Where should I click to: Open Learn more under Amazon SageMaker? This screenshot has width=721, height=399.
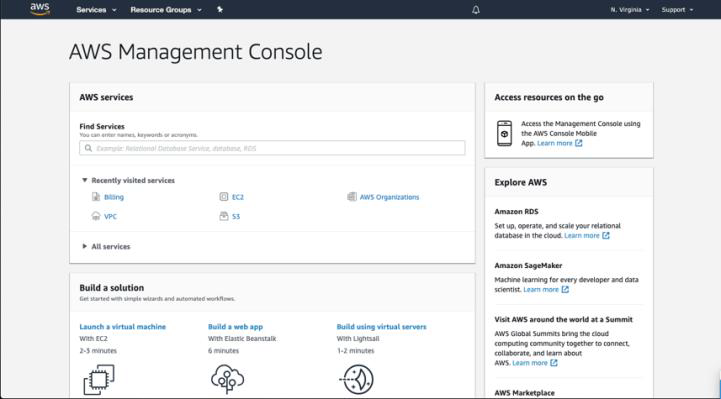[541, 289]
